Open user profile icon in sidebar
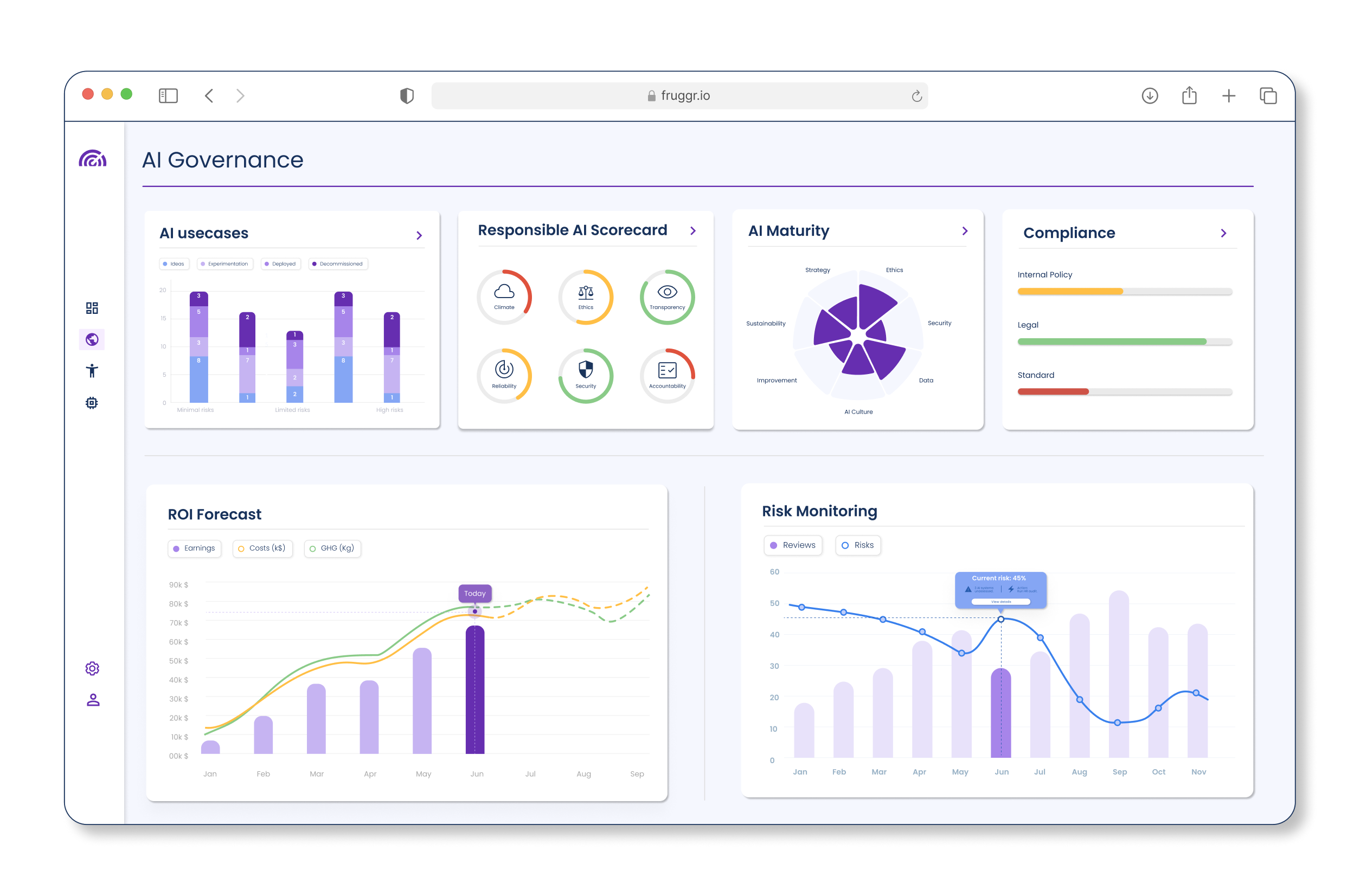Image resolution: width=1360 pixels, height=896 pixels. click(x=93, y=700)
